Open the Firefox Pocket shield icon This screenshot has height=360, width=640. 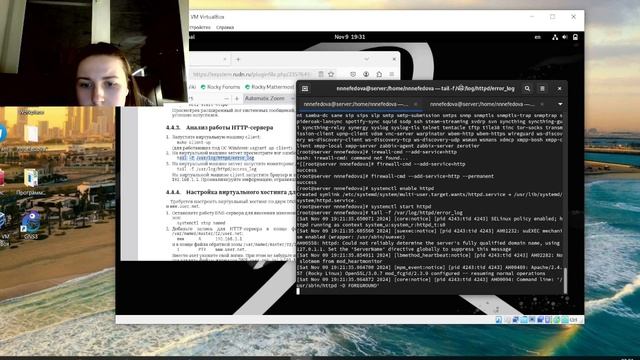353,74
